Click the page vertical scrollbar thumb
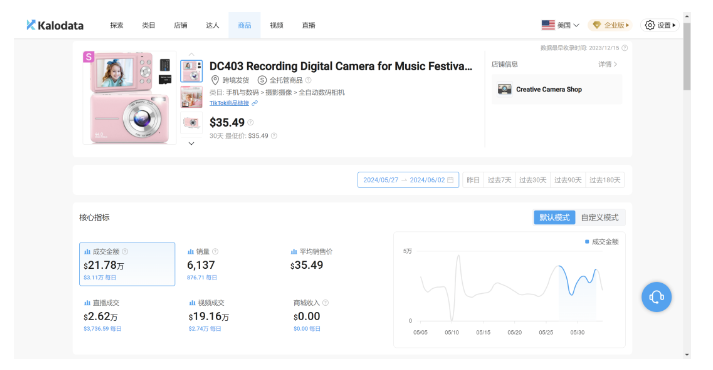The width and height of the screenshot is (713, 370). [687, 55]
